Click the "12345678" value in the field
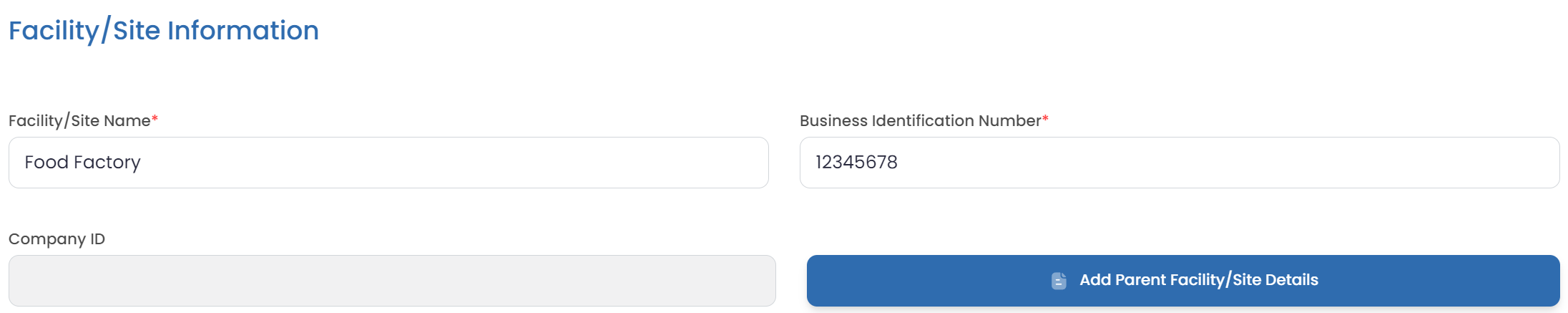The image size is (1568, 313). click(x=856, y=163)
